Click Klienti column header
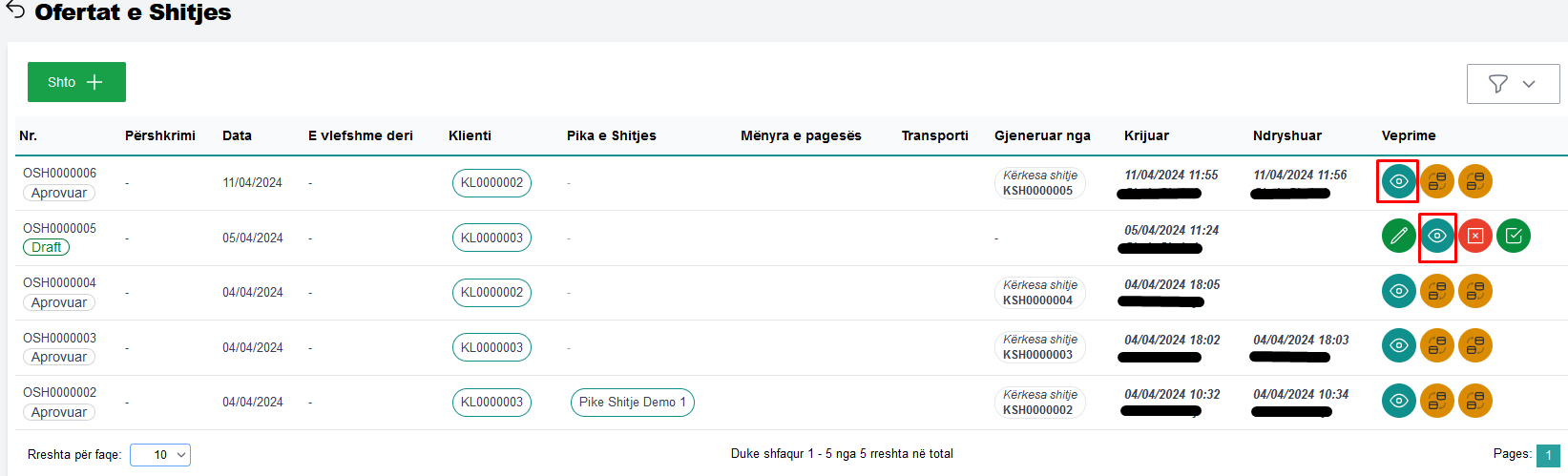Viewport: 1568px width, 476px height. (470, 135)
